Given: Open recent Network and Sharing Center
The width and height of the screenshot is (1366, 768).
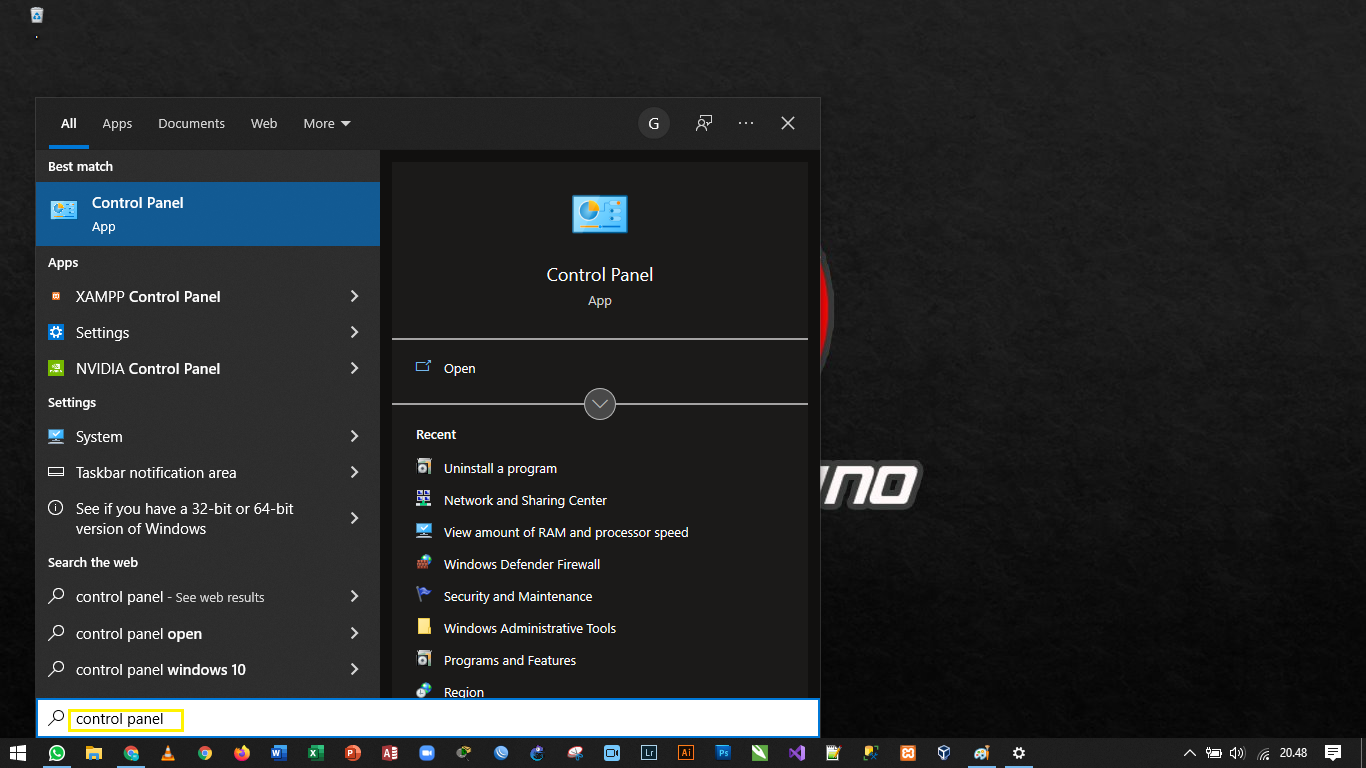Looking at the screenshot, I should point(525,500).
